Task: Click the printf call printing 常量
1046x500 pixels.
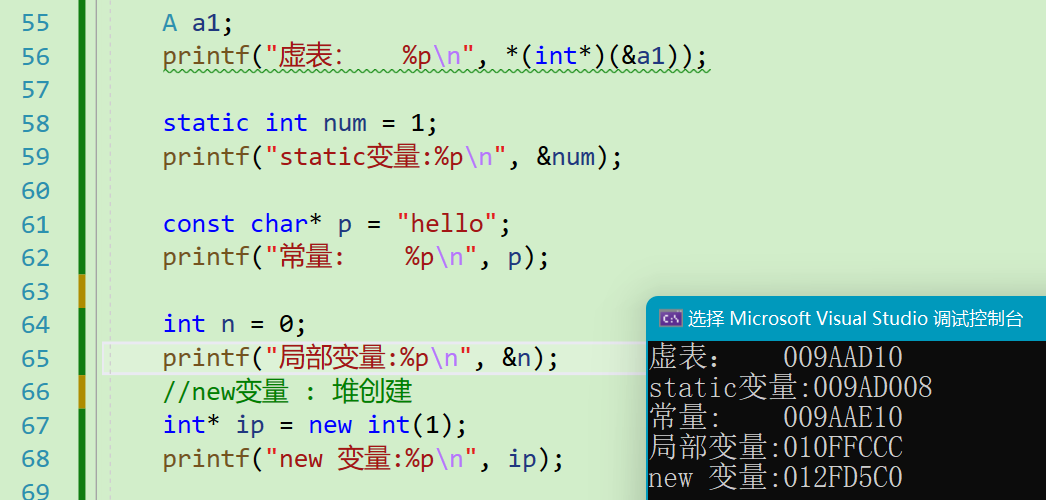Action: click(356, 258)
